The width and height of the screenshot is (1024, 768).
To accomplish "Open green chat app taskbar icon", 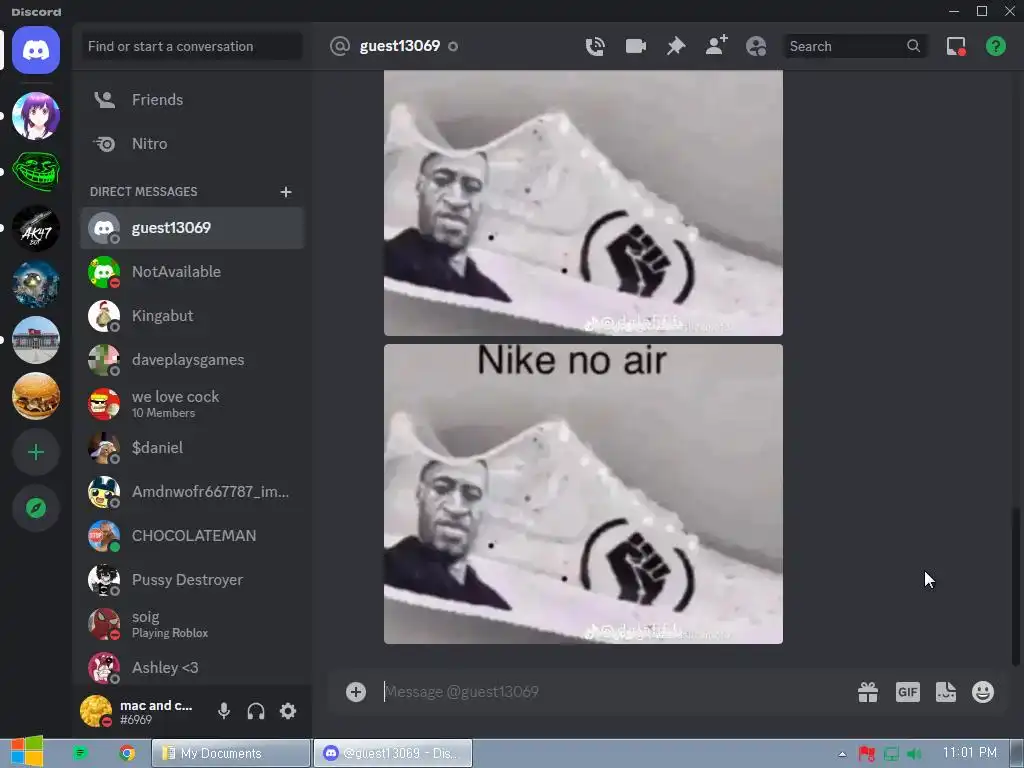I will click(80, 753).
